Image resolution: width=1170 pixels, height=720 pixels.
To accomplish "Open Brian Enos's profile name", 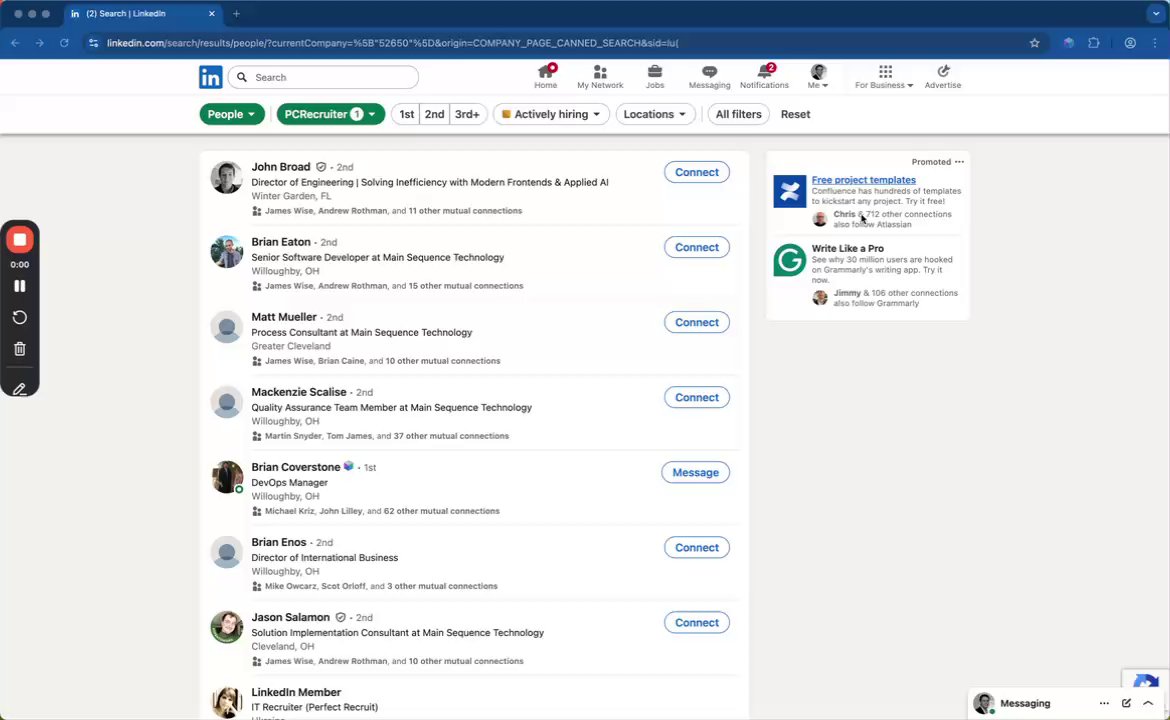I will tap(278, 542).
